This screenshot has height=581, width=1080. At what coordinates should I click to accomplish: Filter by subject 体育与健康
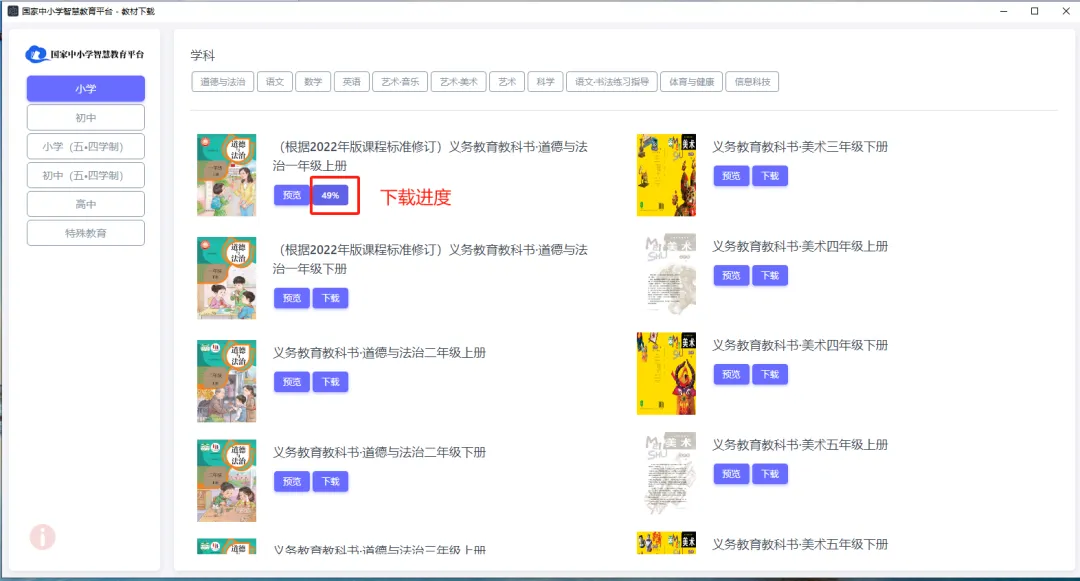click(692, 82)
